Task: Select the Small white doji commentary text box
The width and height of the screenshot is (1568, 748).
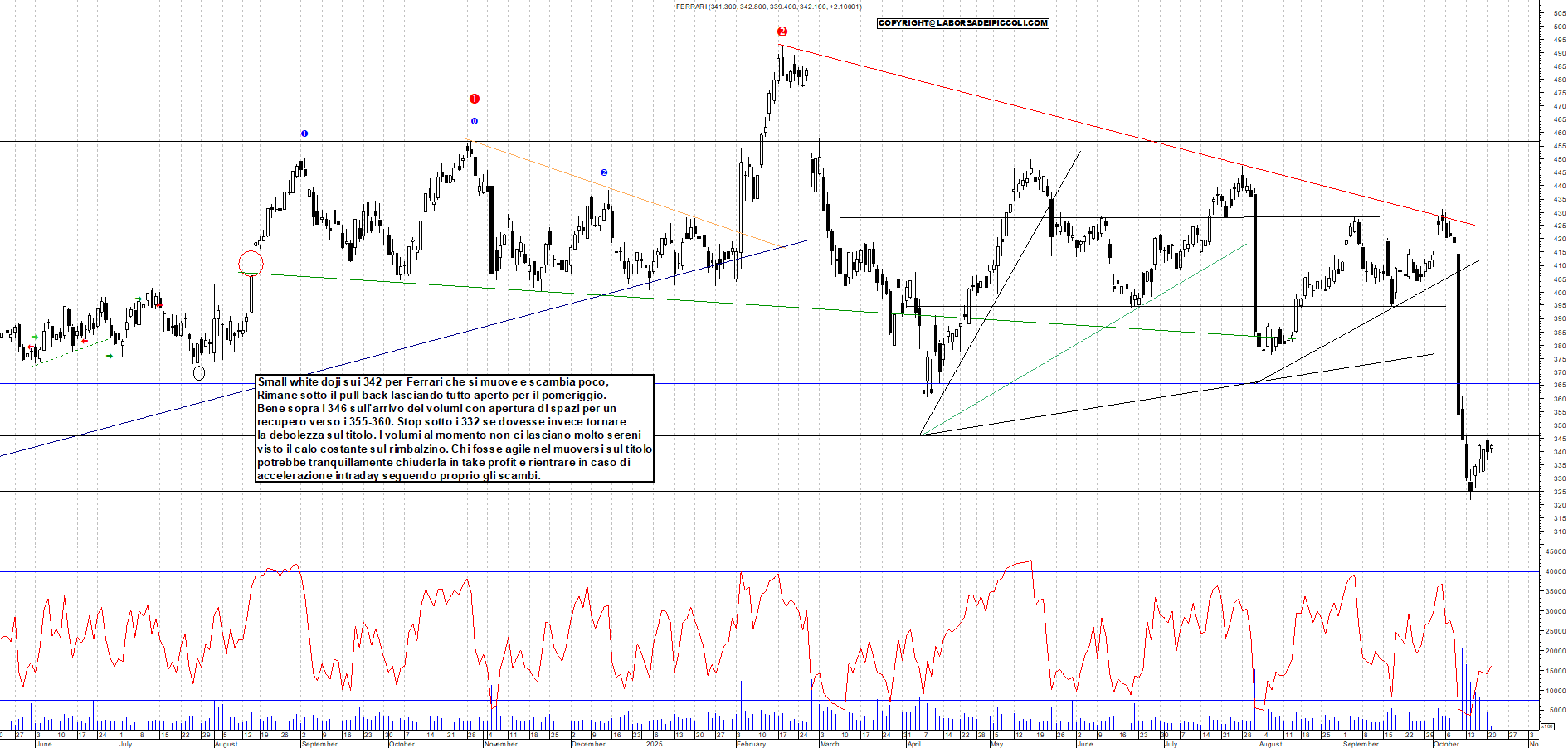Action: point(455,428)
